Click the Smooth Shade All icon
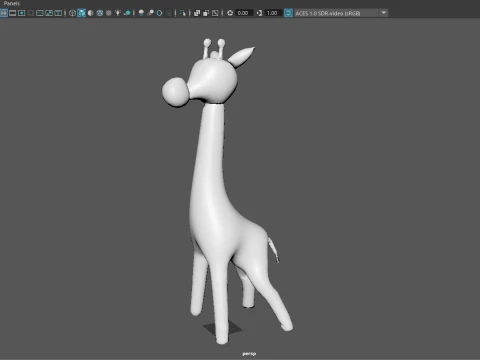480x360 pixels. (81, 13)
